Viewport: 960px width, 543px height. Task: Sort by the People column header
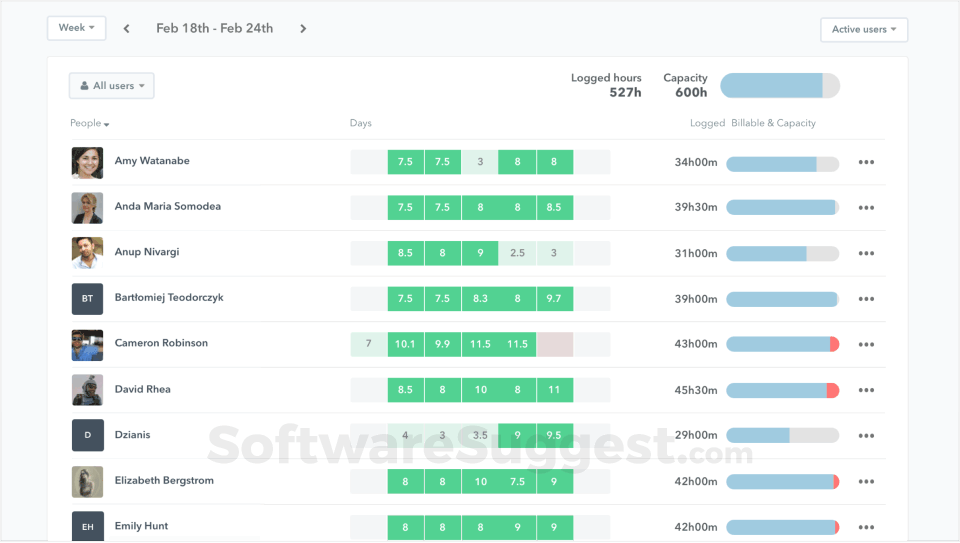(89, 124)
